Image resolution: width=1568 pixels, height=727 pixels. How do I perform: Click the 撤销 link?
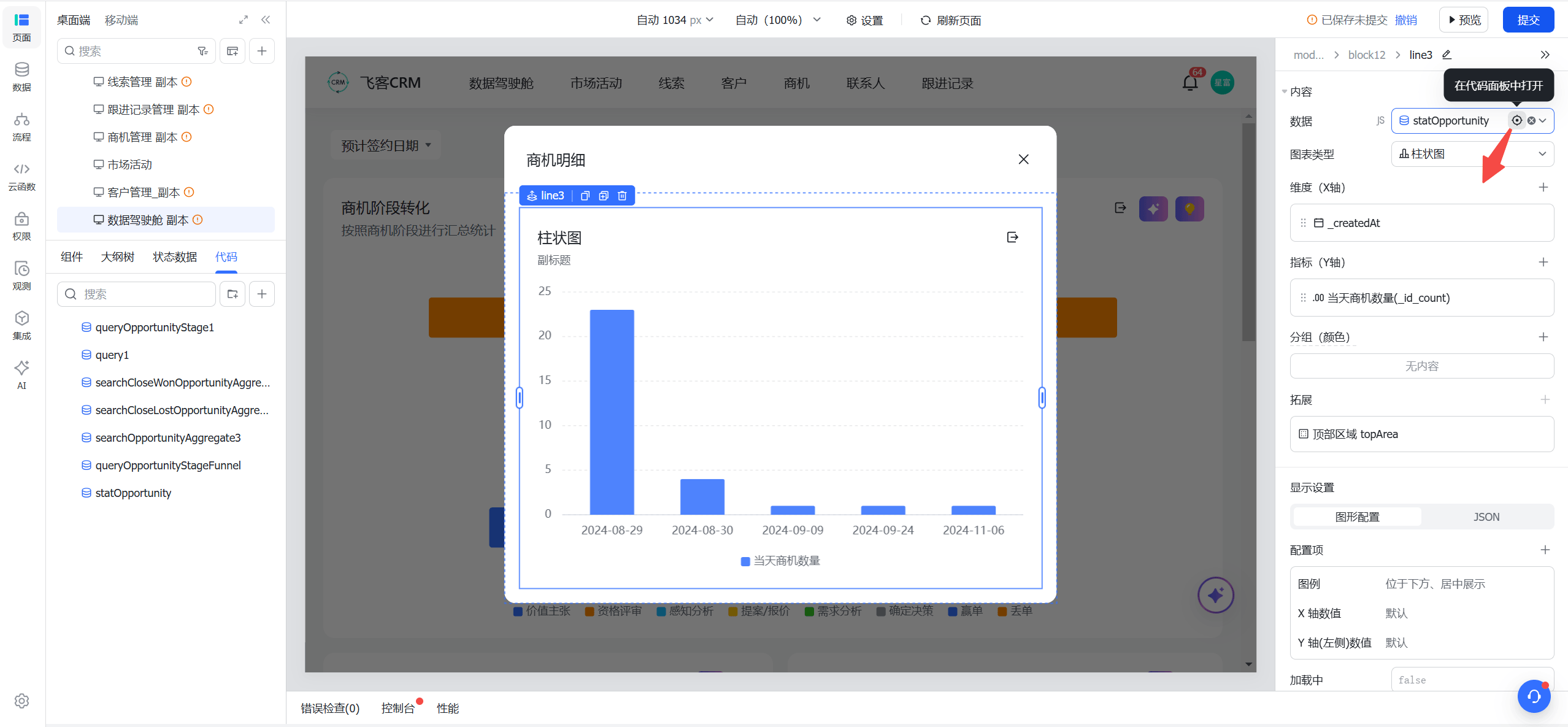point(1406,20)
